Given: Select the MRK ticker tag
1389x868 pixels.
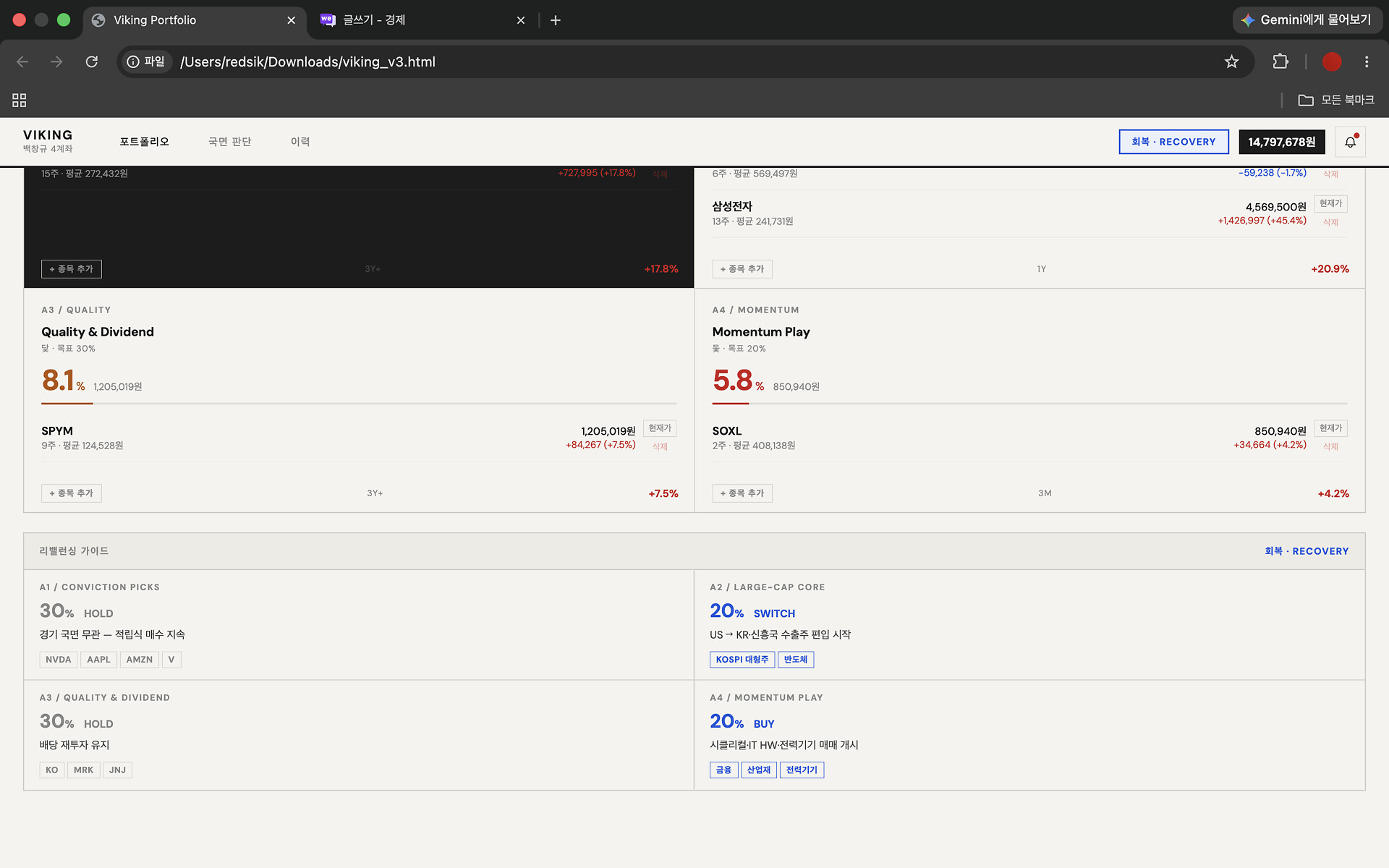Looking at the screenshot, I should point(84,770).
